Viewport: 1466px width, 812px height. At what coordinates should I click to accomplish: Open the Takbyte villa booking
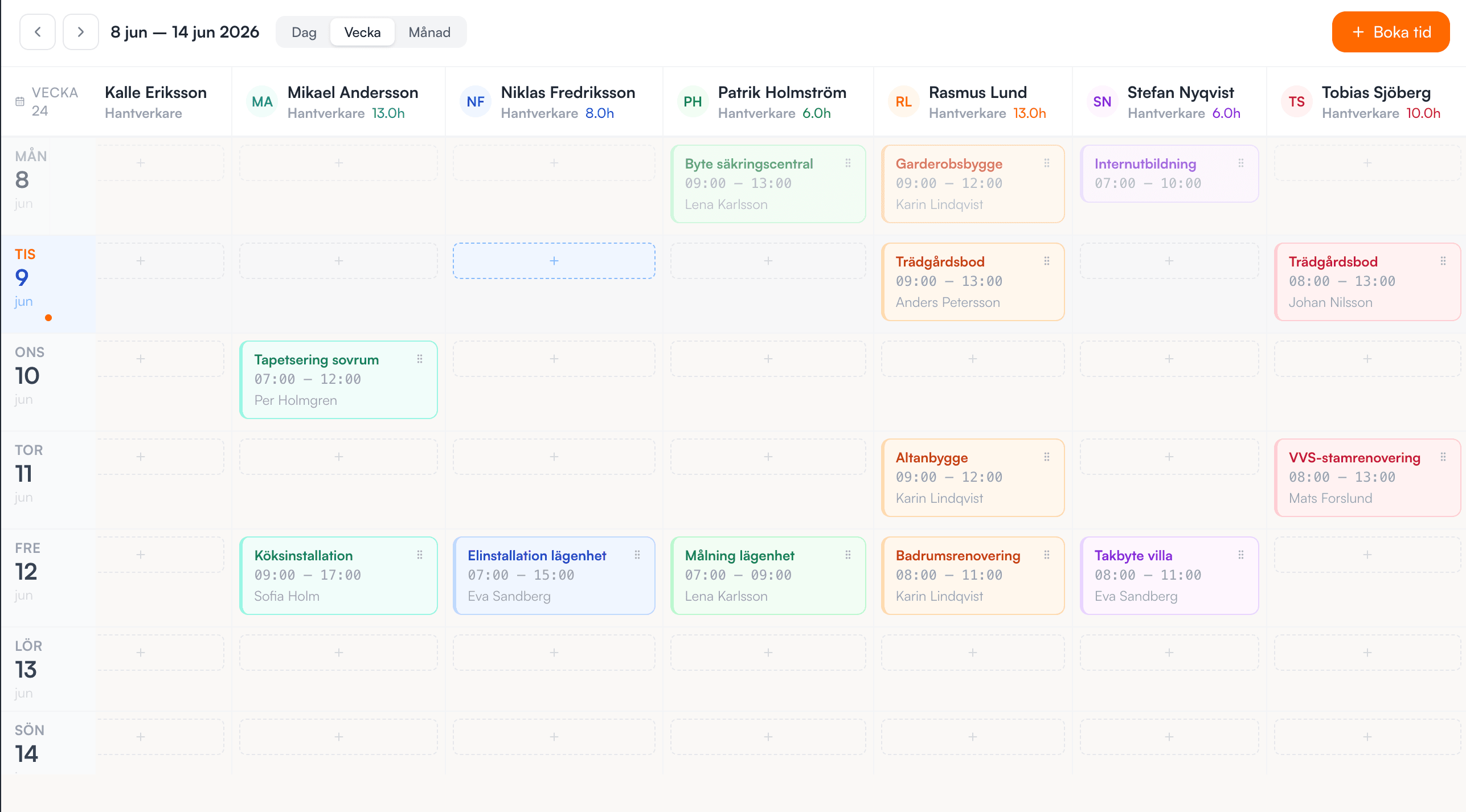click(x=1169, y=576)
